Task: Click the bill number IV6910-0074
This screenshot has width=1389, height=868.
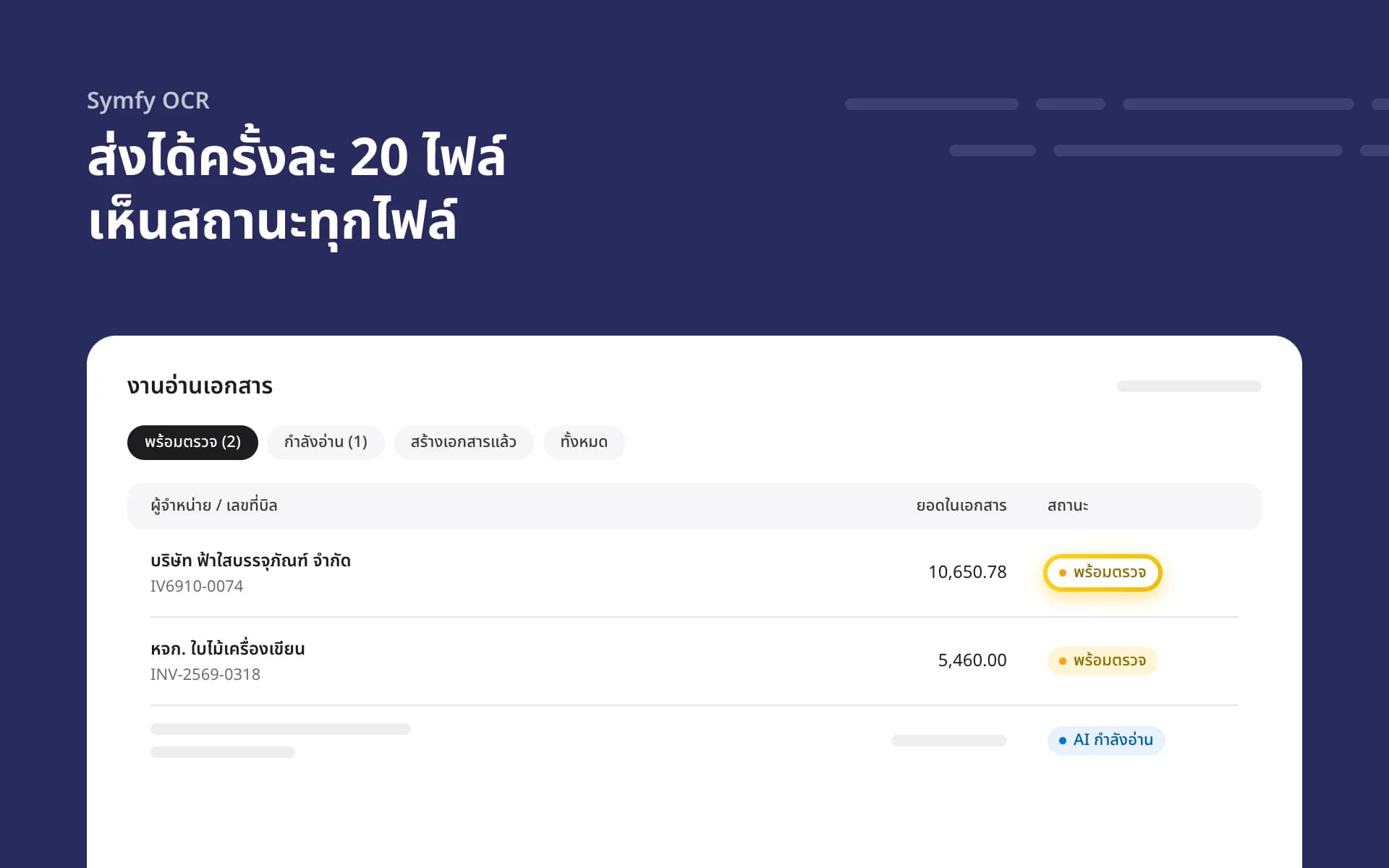Action: [x=197, y=587]
